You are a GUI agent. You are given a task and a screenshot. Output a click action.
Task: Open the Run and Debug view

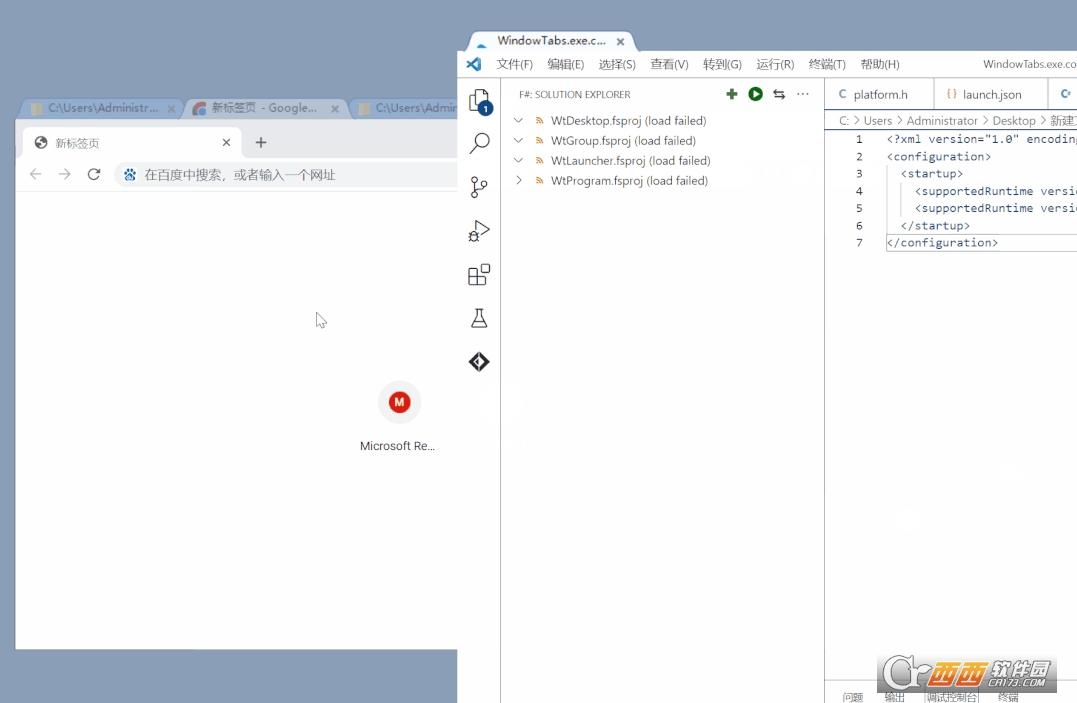point(479,231)
